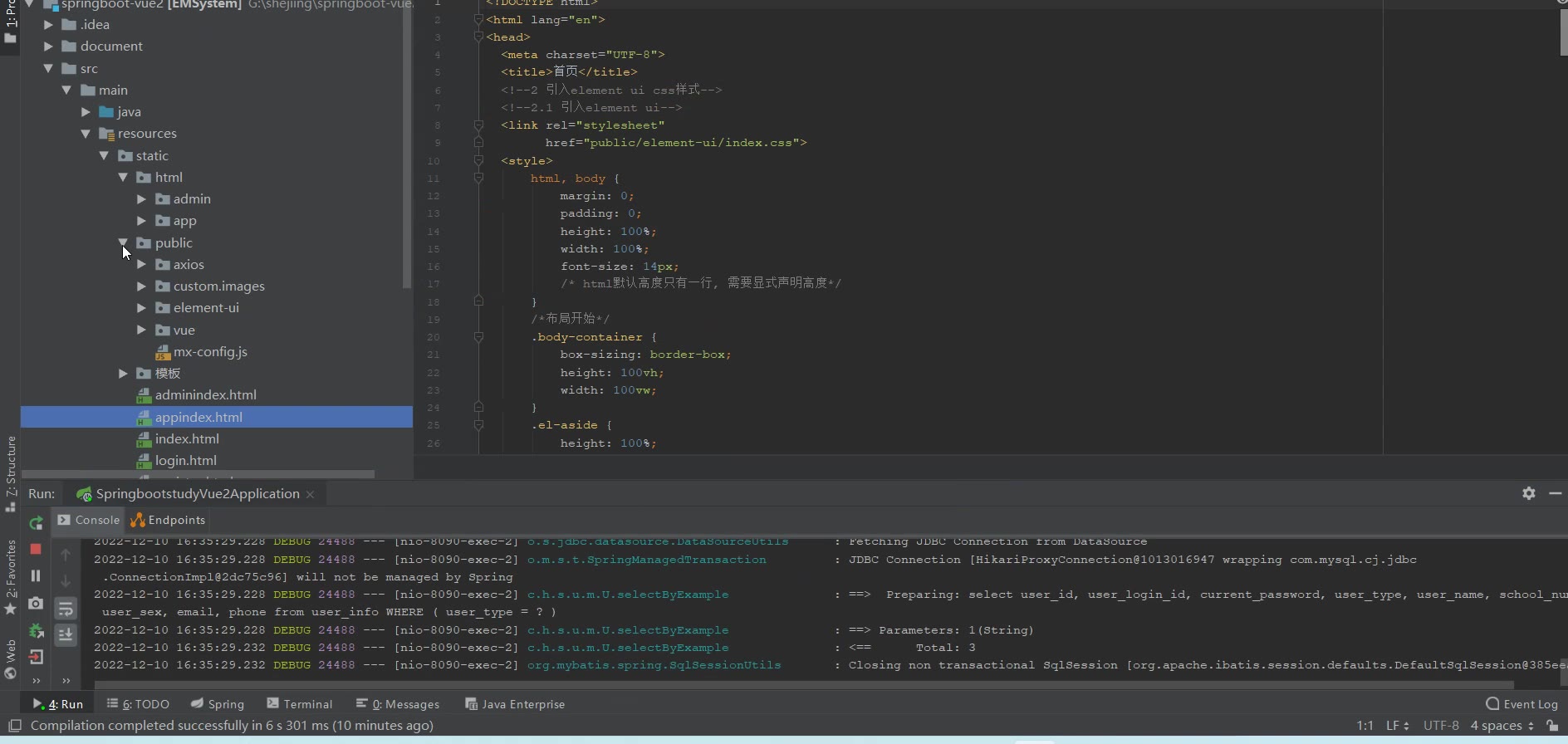Click the red Exit icon in Run toolbar

click(x=36, y=657)
